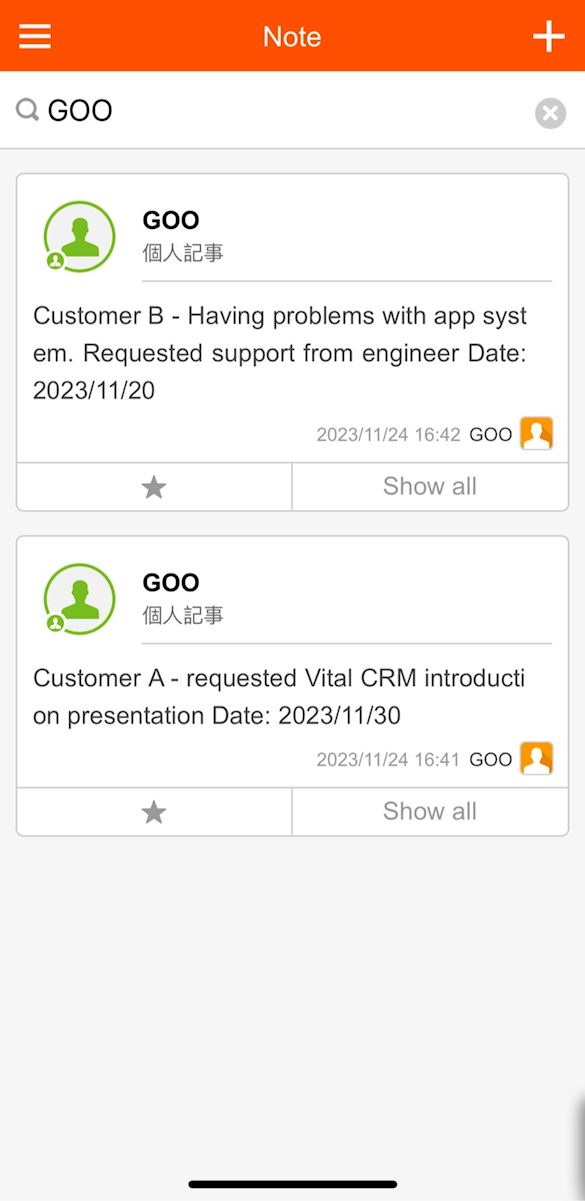Tap the search magnifier icon
585x1201 pixels.
coord(28,110)
